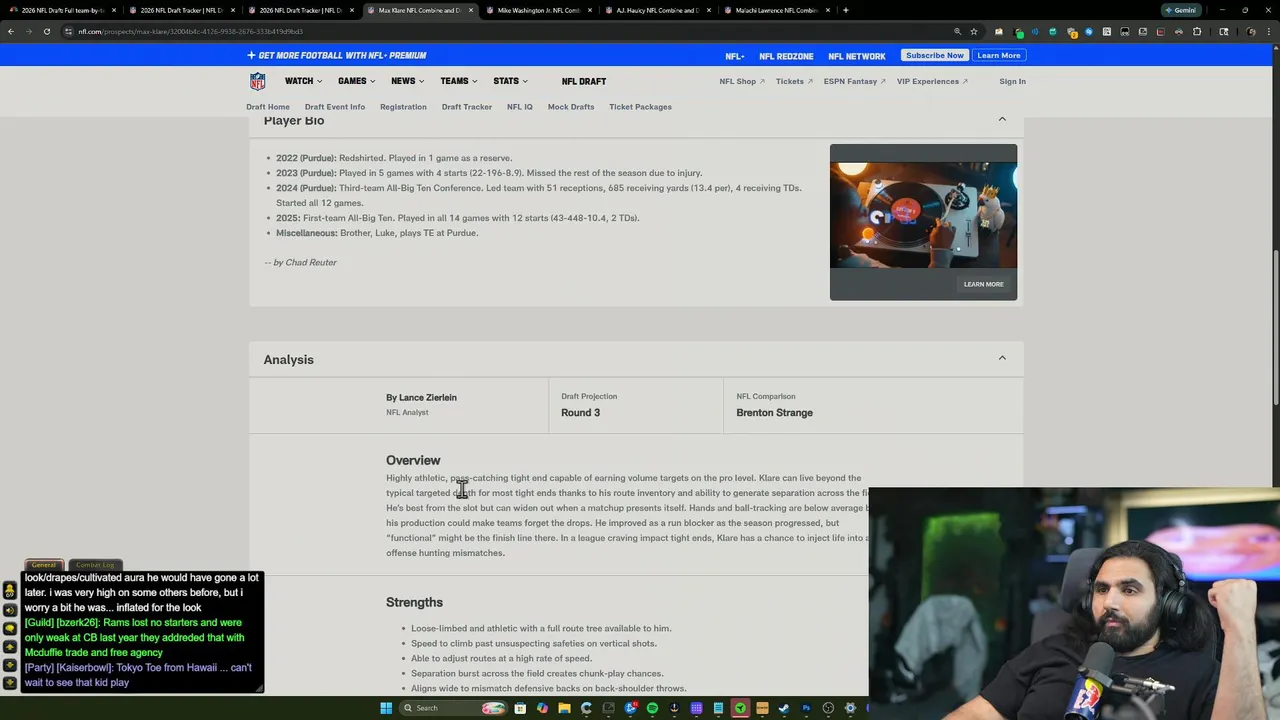Open the Chrome extensions puzzle icon
This screenshot has height=720, width=1280.
click(x=1197, y=31)
